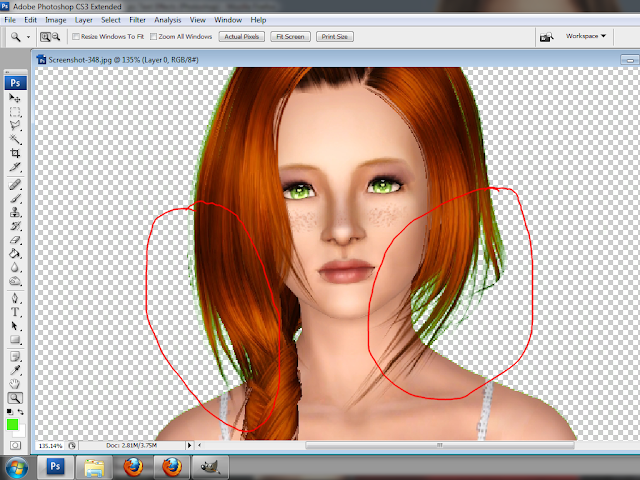
Task: Click the green foreground color swatch
Action: (12, 424)
